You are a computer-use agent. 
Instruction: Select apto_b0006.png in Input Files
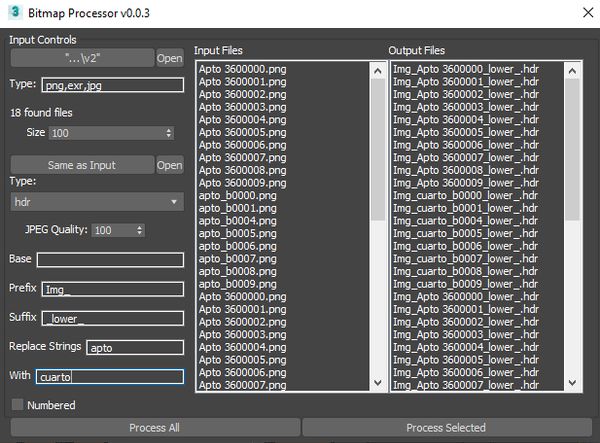tap(237, 246)
